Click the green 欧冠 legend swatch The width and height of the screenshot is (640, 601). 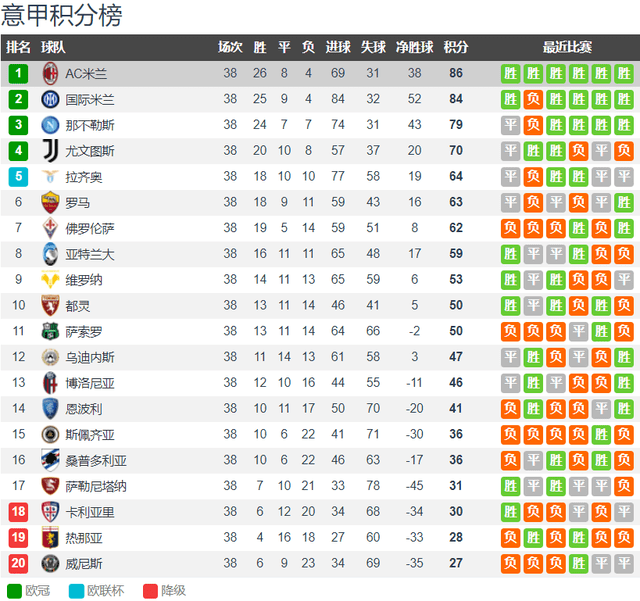point(14,591)
